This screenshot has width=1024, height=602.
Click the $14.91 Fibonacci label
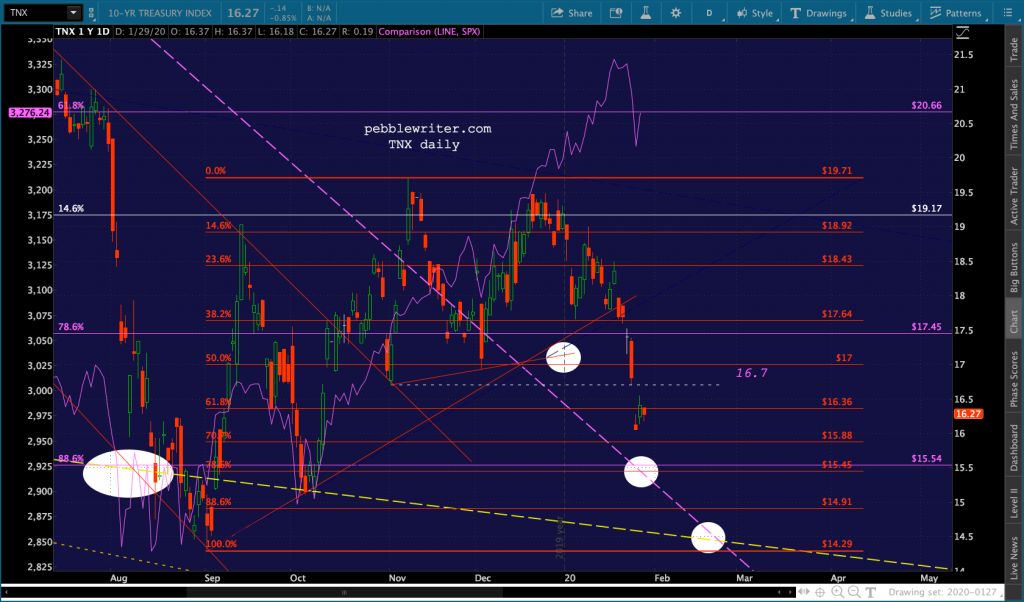837,502
